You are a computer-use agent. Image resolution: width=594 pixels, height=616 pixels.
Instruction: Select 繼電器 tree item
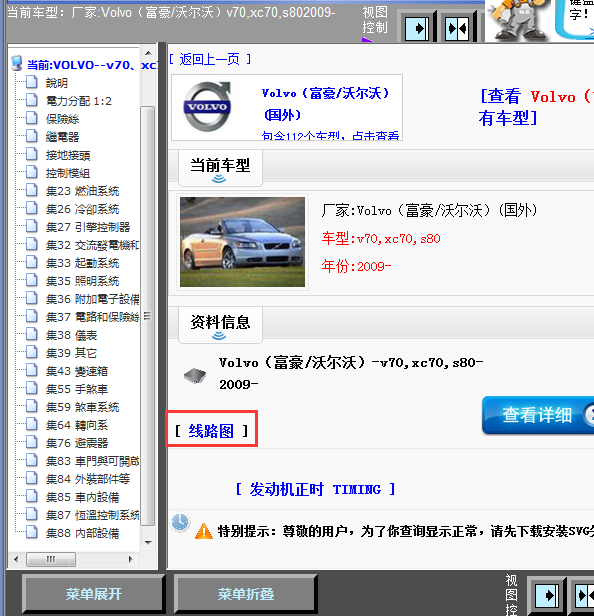click(62, 137)
